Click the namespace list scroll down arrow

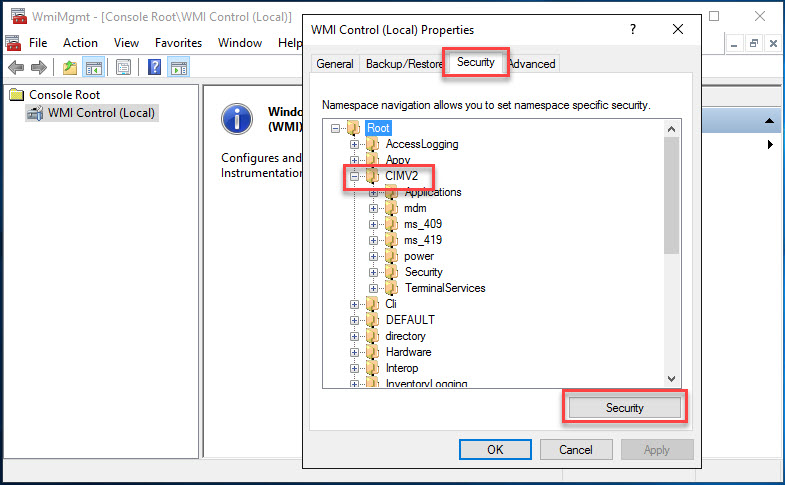click(672, 379)
